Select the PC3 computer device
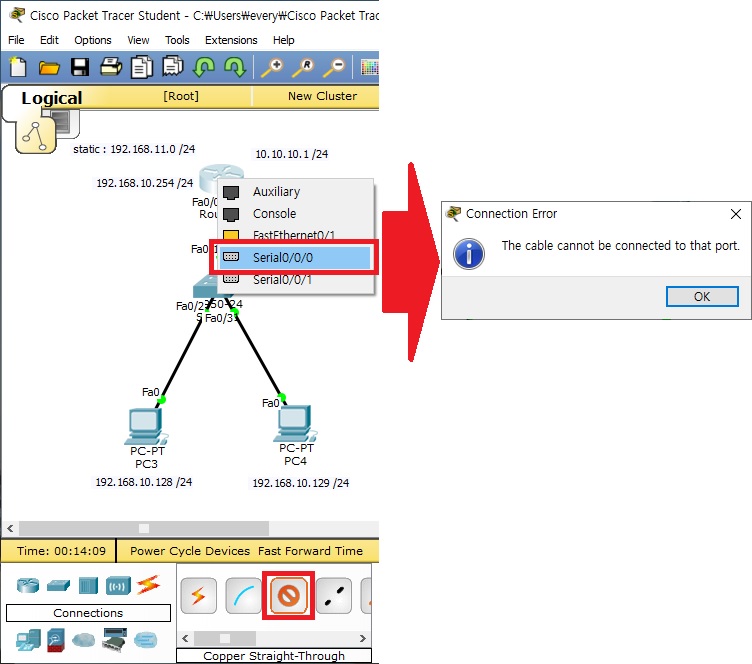Viewport: 752px width, 664px height. pyautogui.click(x=146, y=427)
